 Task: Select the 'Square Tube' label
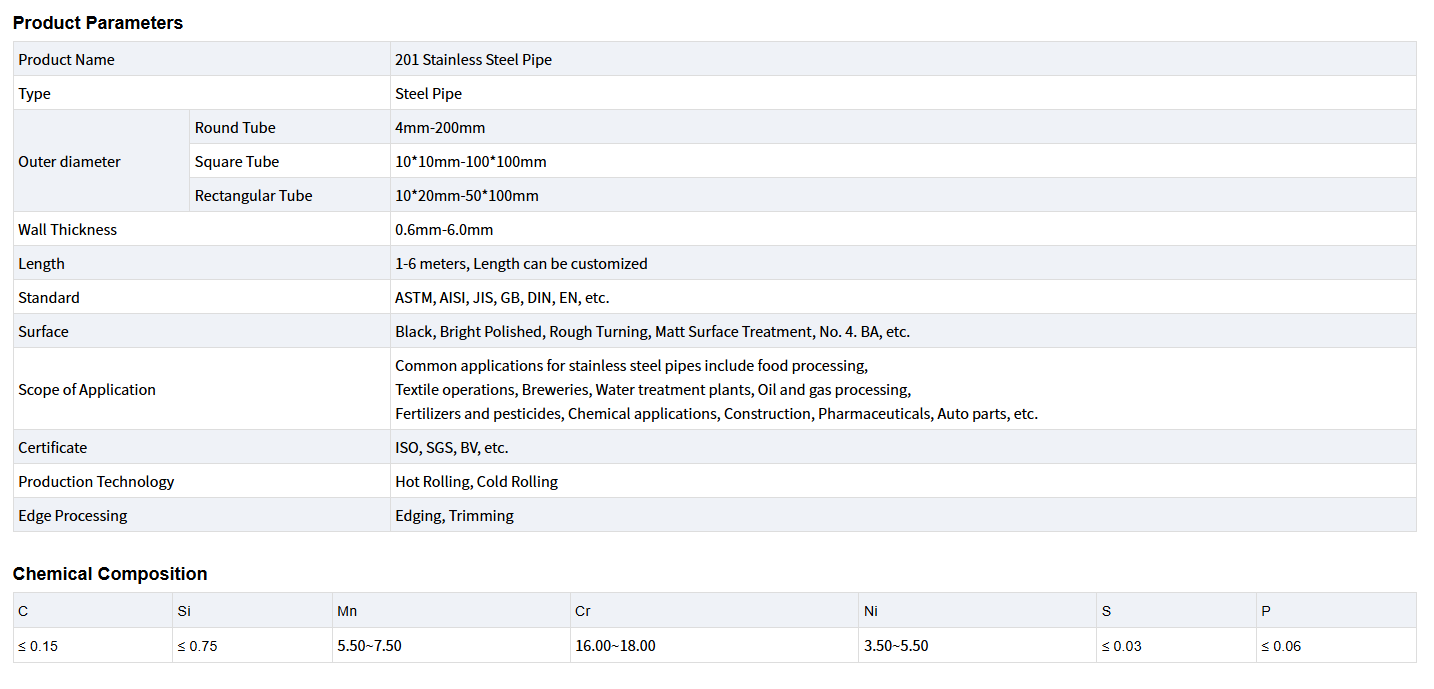point(237,162)
